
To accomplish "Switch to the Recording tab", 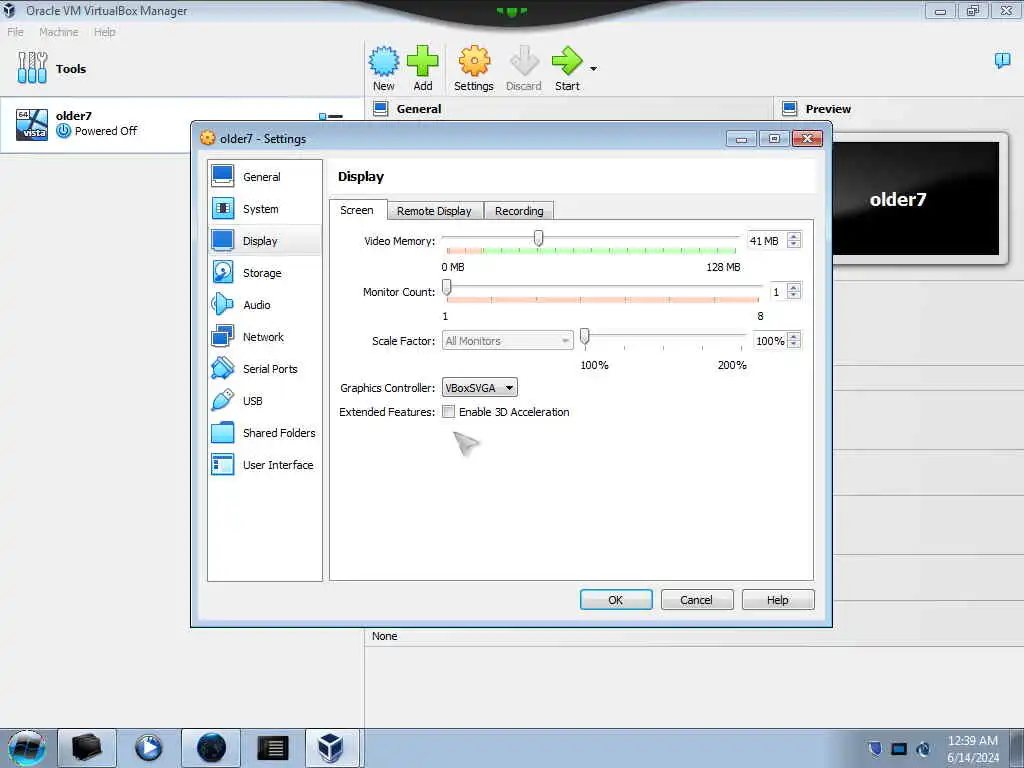I will click(x=519, y=211).
